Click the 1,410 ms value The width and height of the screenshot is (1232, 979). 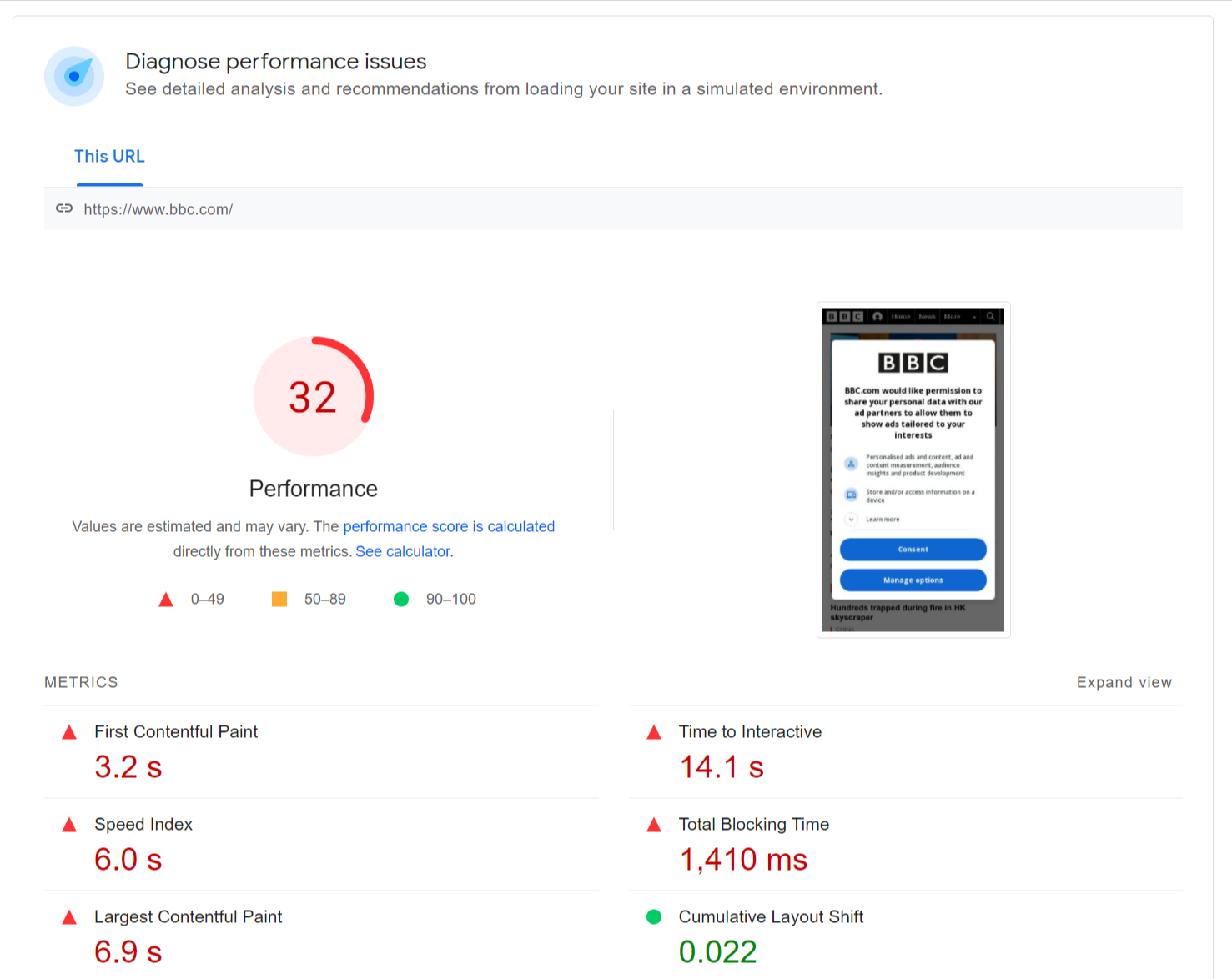pos(743,860)
